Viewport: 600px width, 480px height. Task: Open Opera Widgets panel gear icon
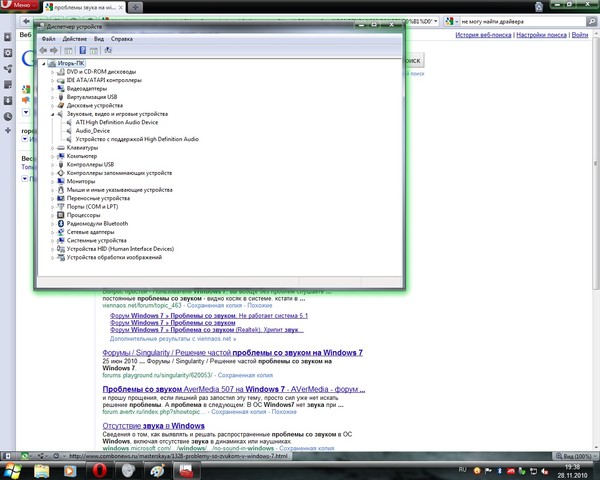point(8,53)
